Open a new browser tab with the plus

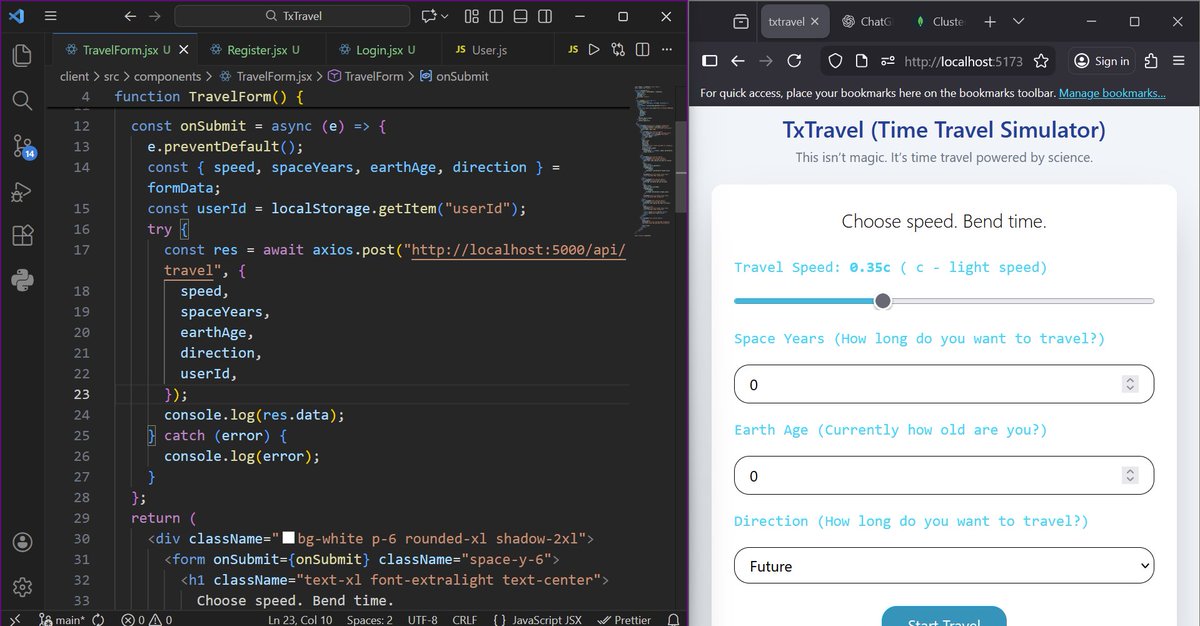tap(989, 22)
